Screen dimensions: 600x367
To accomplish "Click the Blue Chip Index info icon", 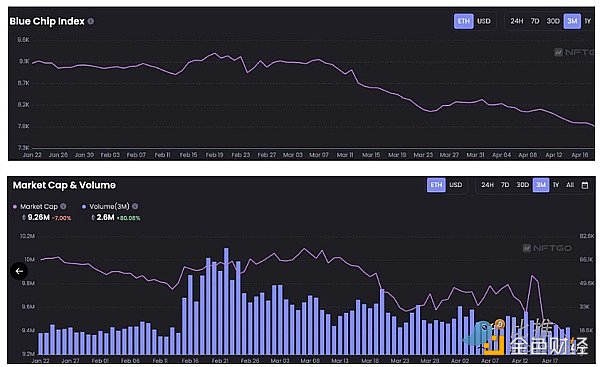I will [91, 21].
